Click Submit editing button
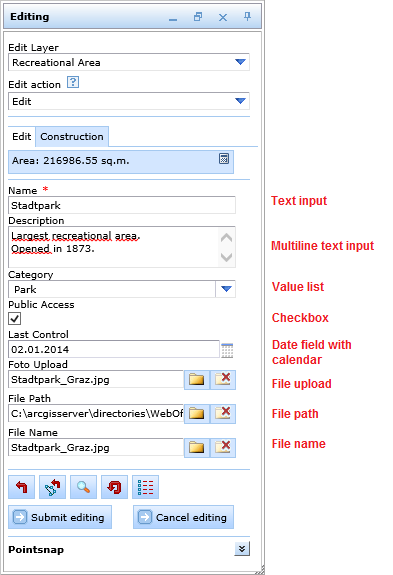The image size is (393, 575). pos(60,517)
